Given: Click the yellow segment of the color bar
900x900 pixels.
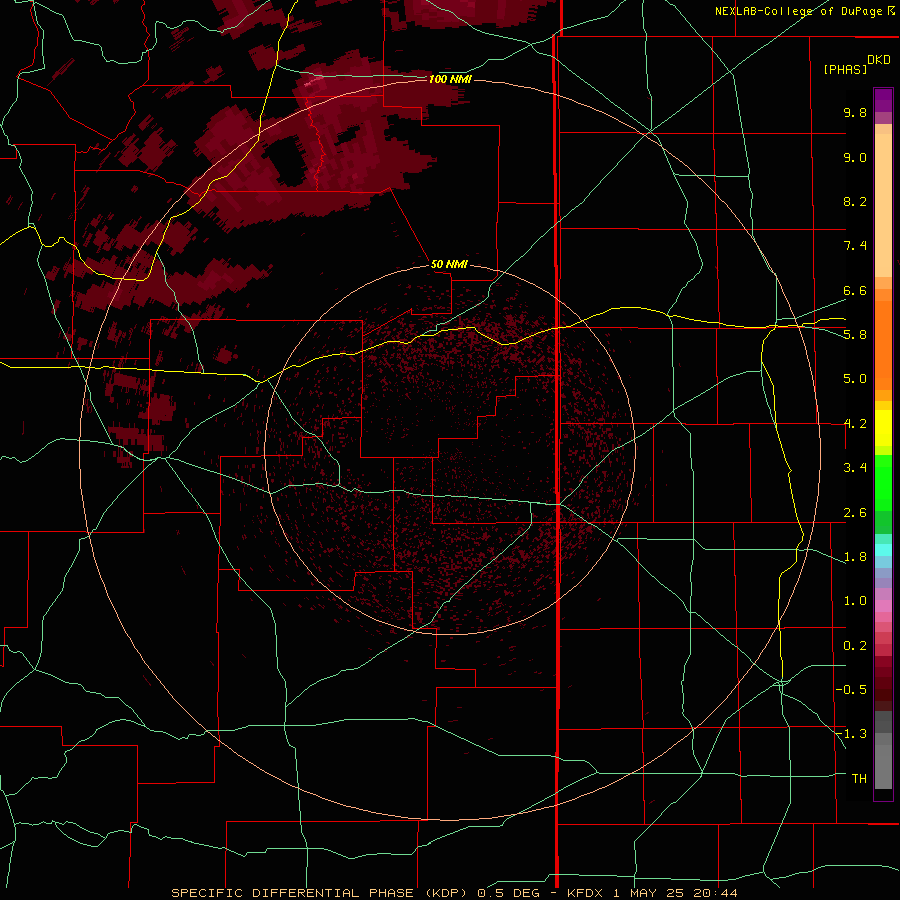Looking at the screenshot, I should [x=883, y=428].
